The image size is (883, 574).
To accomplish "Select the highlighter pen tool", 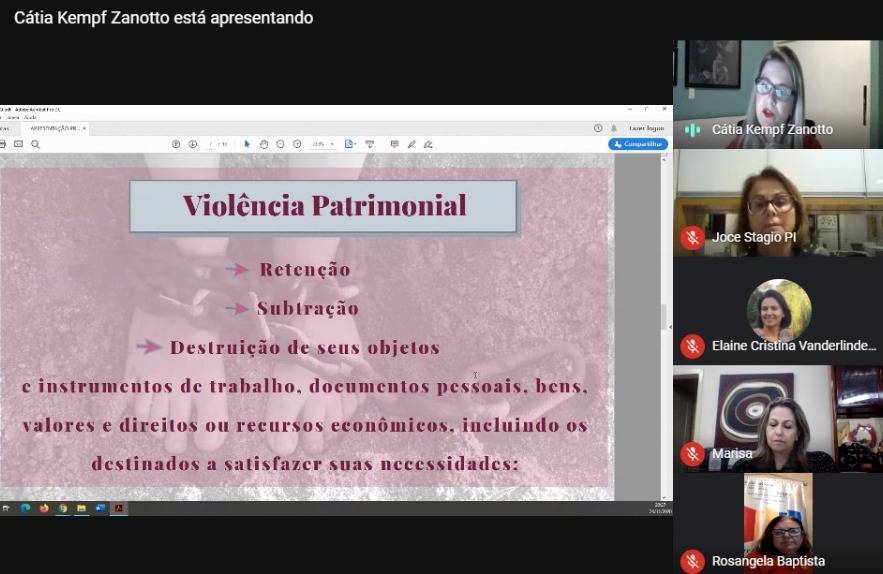I will click(x=411, y=144).
